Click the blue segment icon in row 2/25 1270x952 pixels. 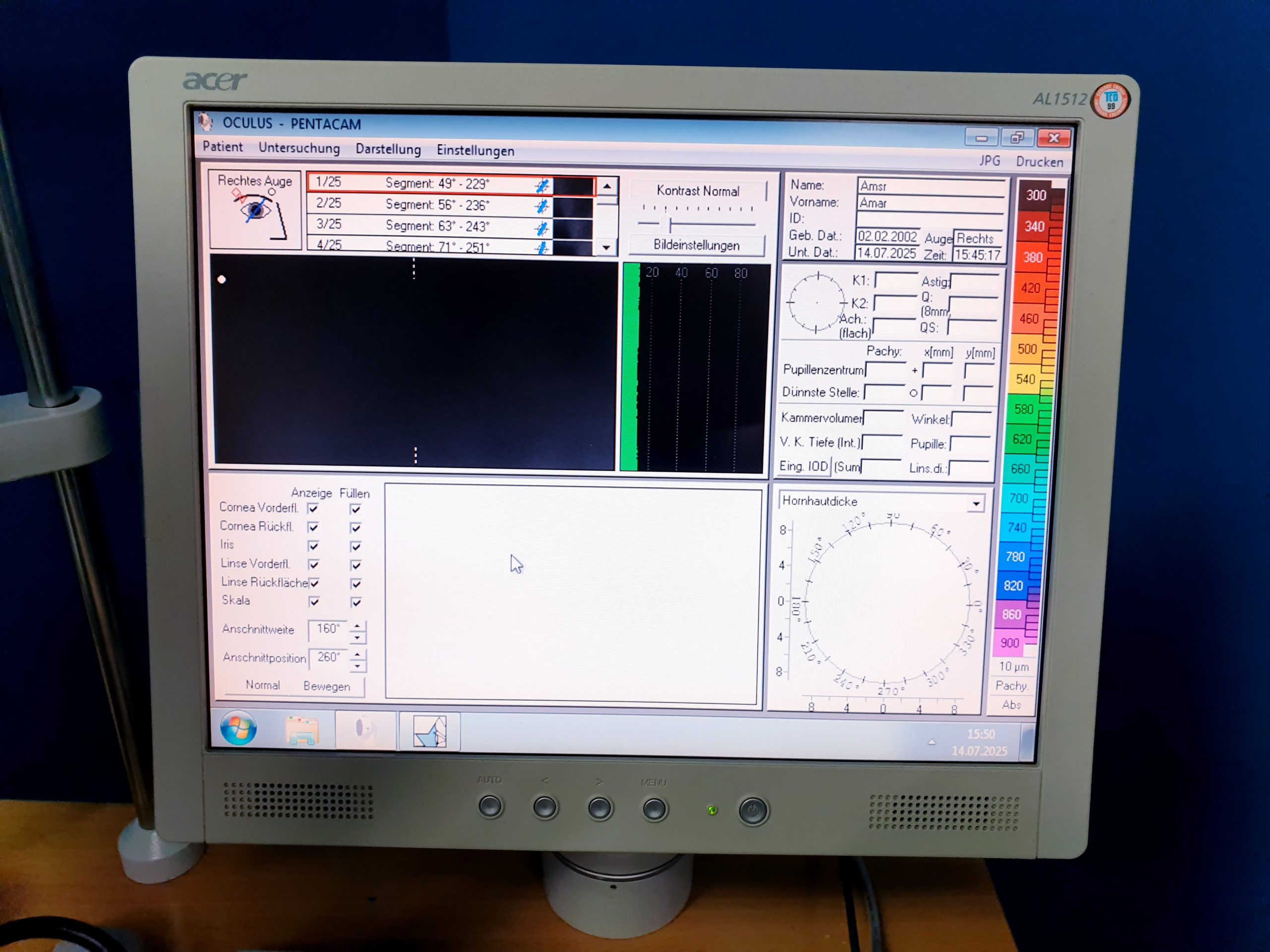pos(541,207)
